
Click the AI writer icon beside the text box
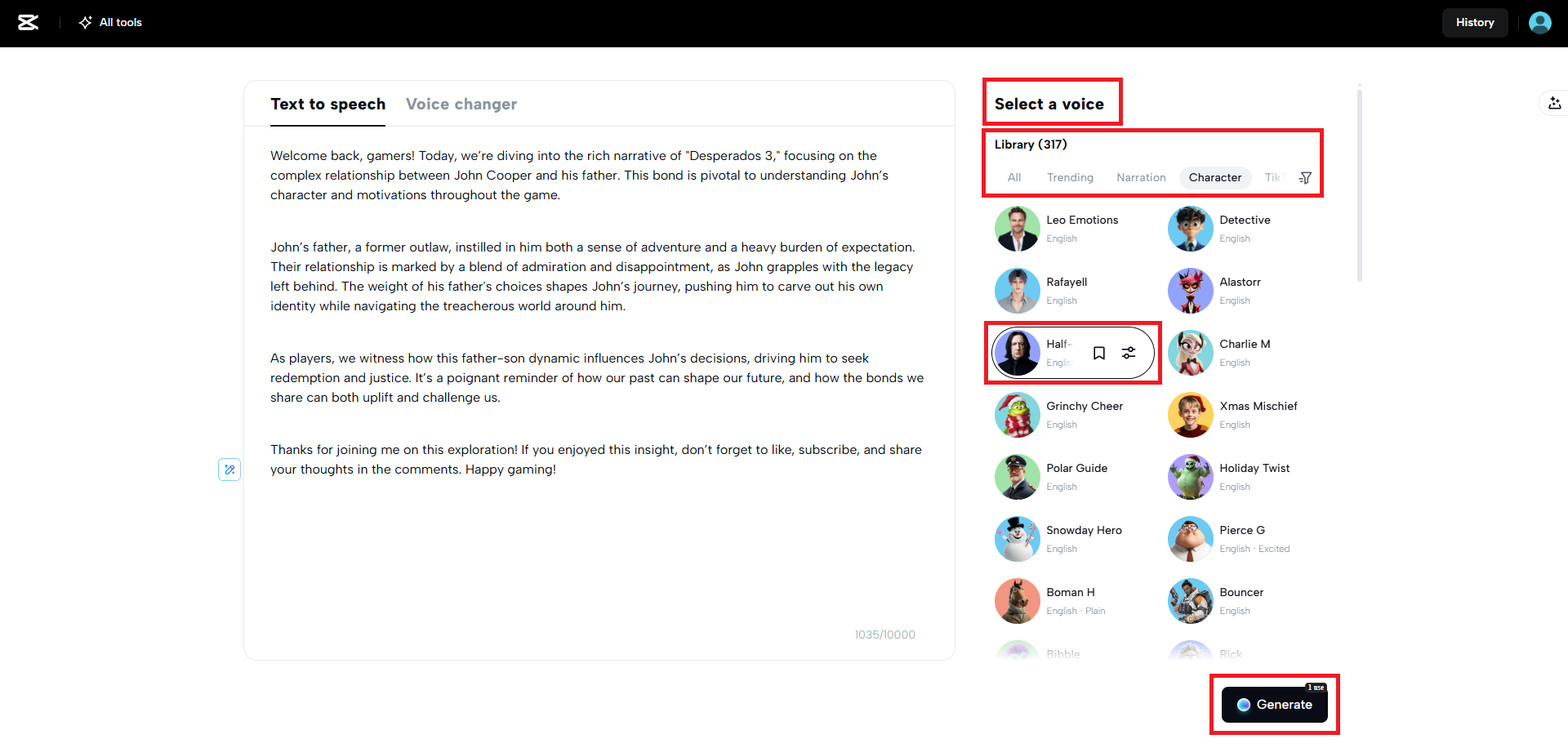point(229,470)
